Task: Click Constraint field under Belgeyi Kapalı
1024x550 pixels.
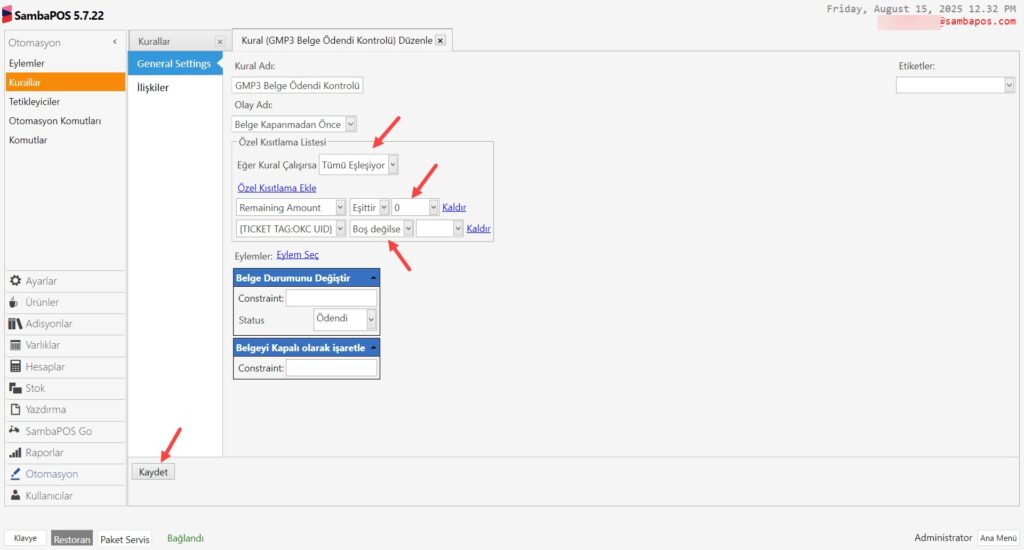Action: (332, 368)
